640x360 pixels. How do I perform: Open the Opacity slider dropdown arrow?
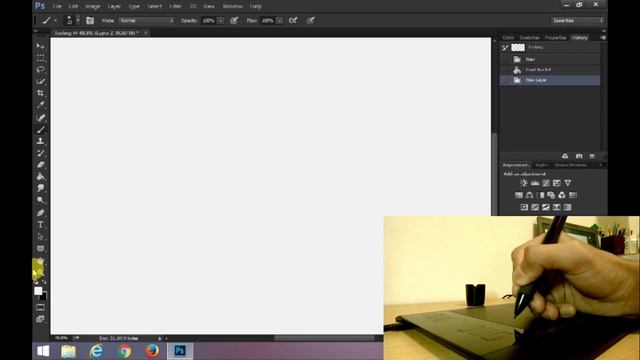[x=221, y=20]
